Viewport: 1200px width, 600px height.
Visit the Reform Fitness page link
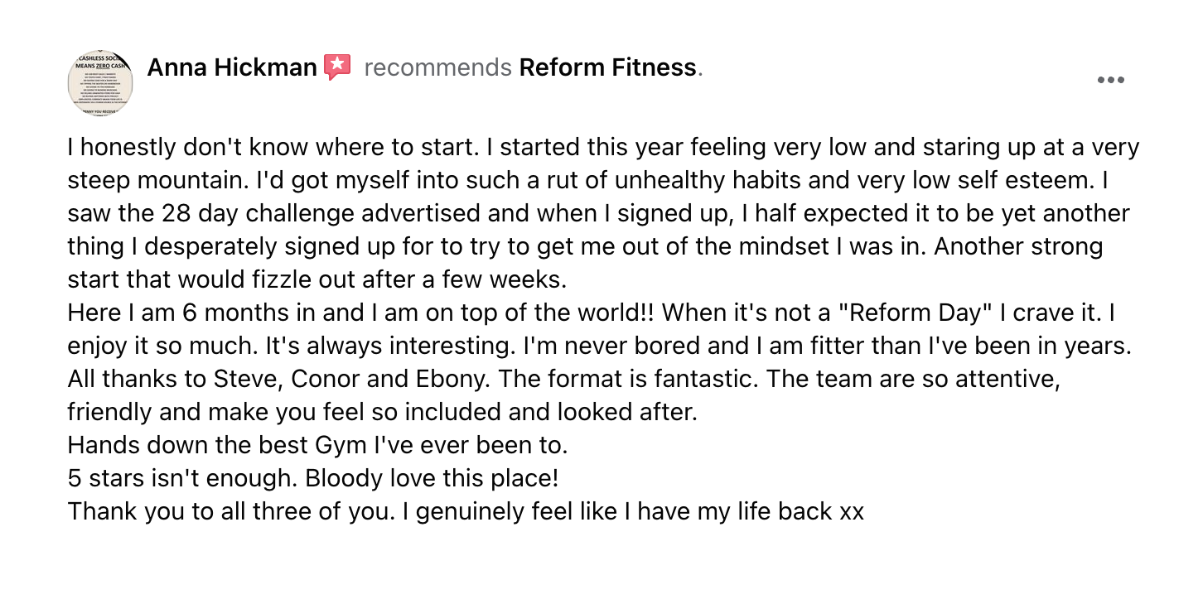[608, 68]
